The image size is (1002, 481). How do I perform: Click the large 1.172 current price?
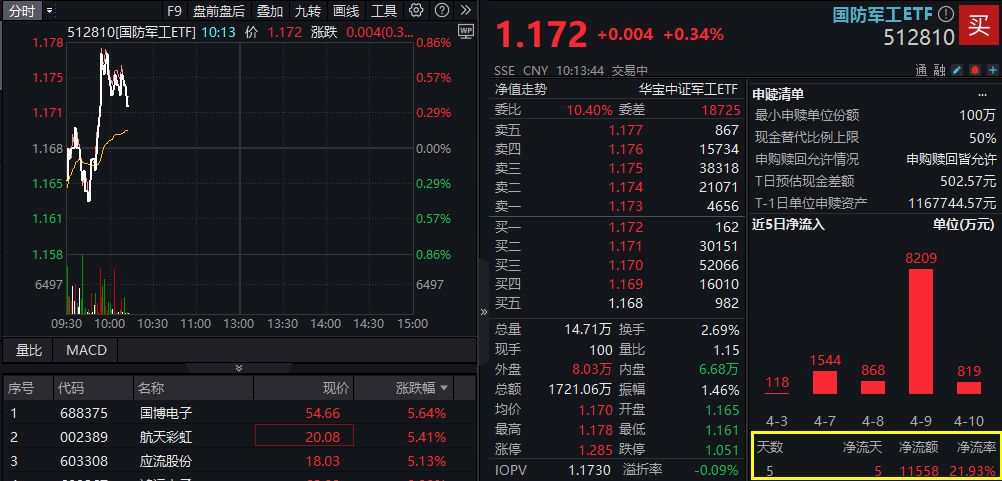[x=541, y=34]
